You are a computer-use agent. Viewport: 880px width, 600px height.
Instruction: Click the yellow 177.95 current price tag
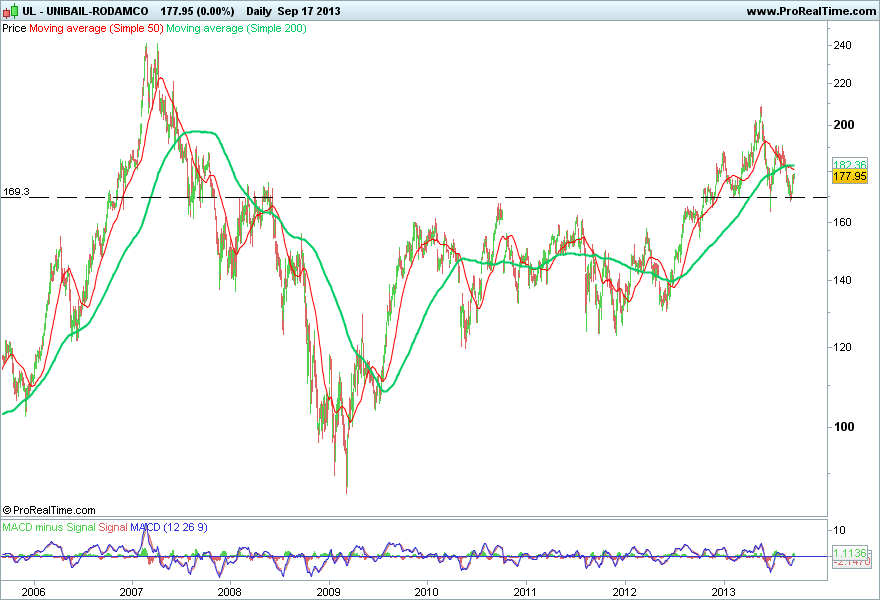pyautogui.click(x=850, y=176)
